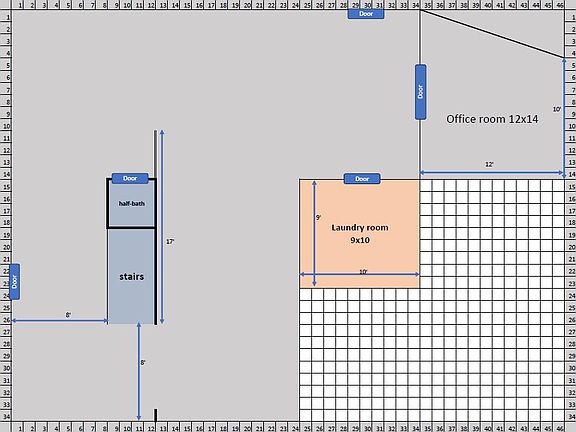Select the 17' vertical dimension arrow
576x432 pixels.
pyautogui.click(x=162, y=227)
